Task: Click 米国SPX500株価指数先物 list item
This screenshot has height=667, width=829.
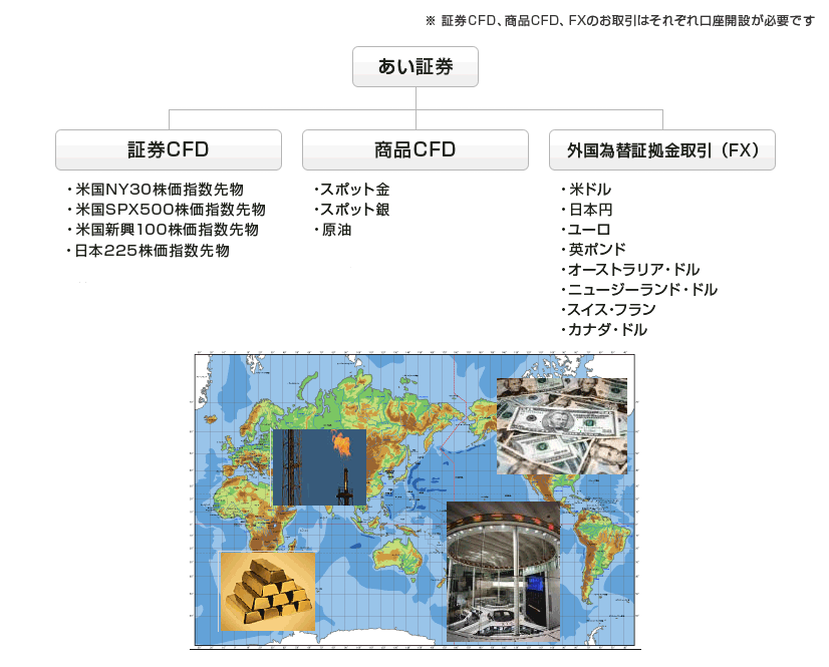Action: [166, 209]
